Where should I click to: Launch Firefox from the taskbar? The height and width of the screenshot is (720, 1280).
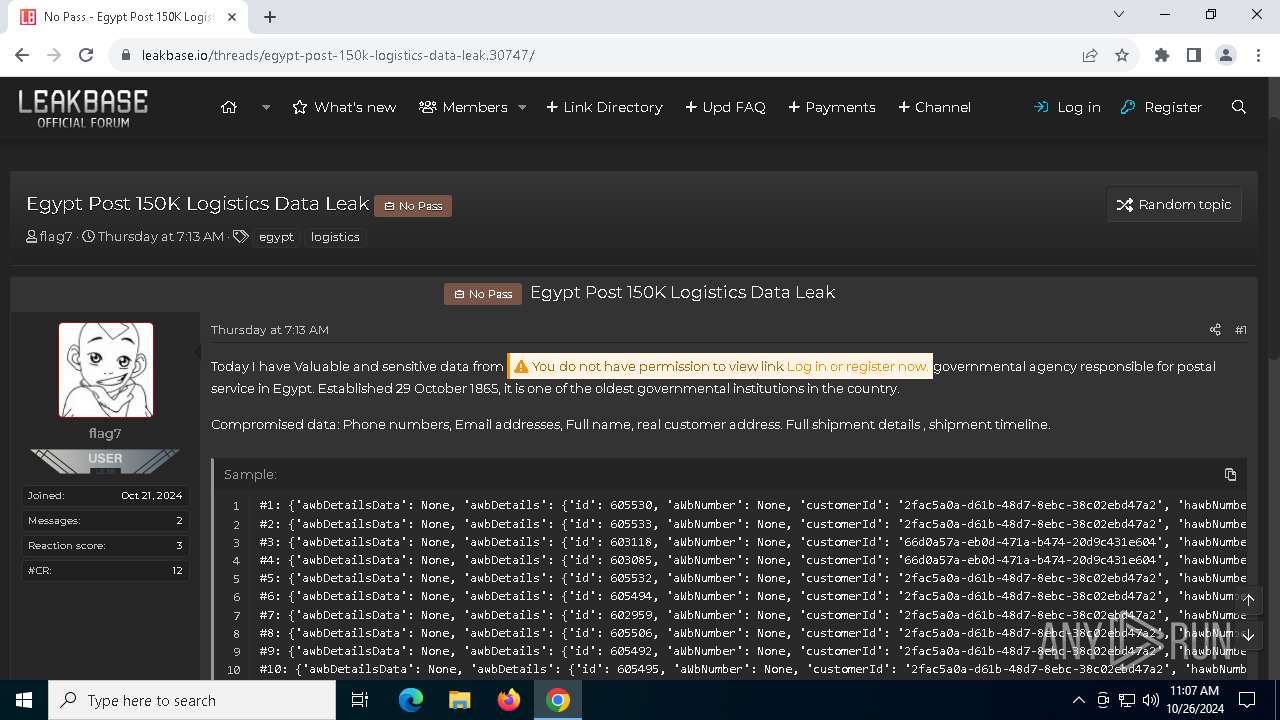coord(509,700)
